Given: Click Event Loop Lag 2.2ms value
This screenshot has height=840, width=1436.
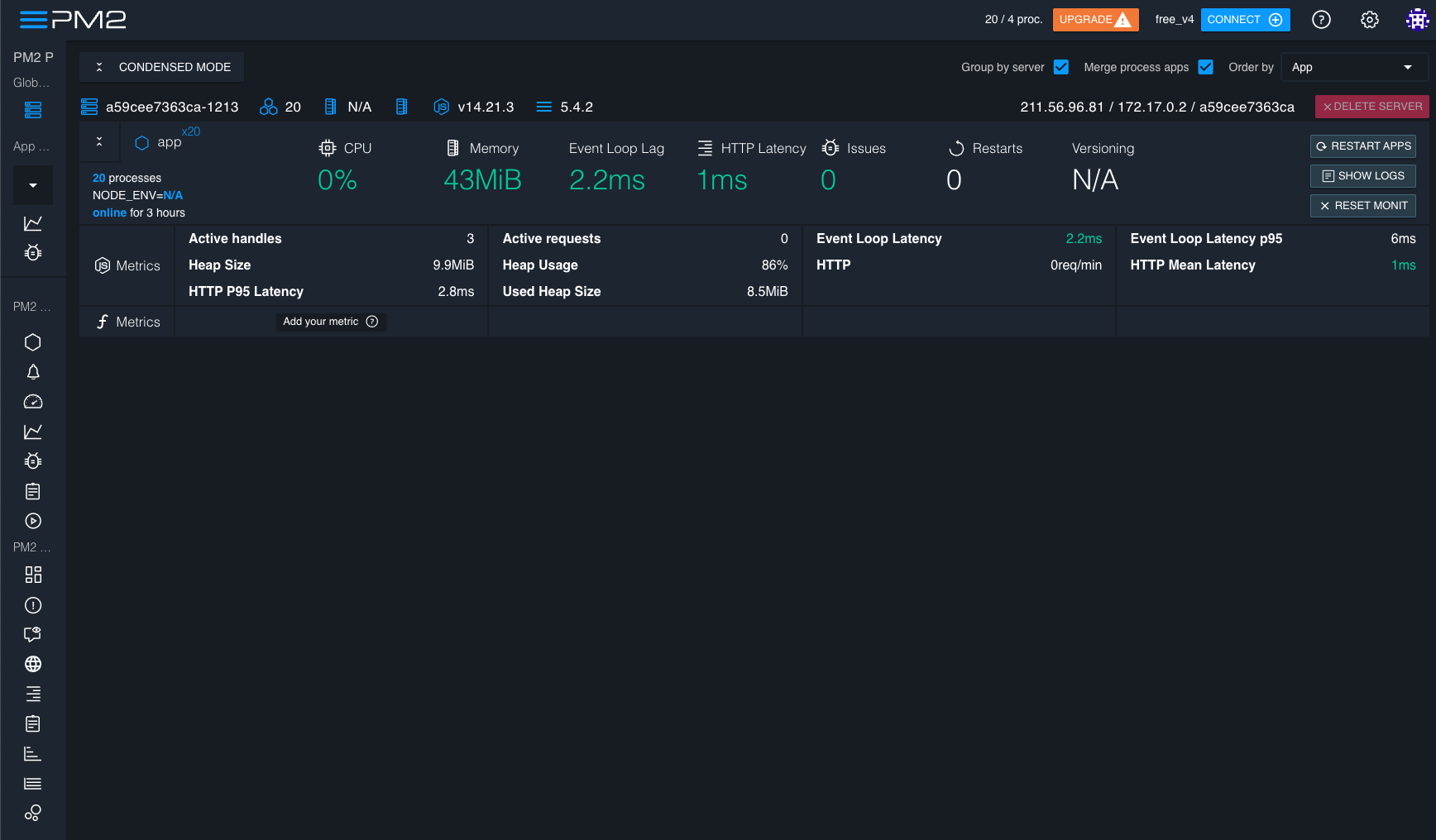Looking at the screenshot, I should click(607, 179).
